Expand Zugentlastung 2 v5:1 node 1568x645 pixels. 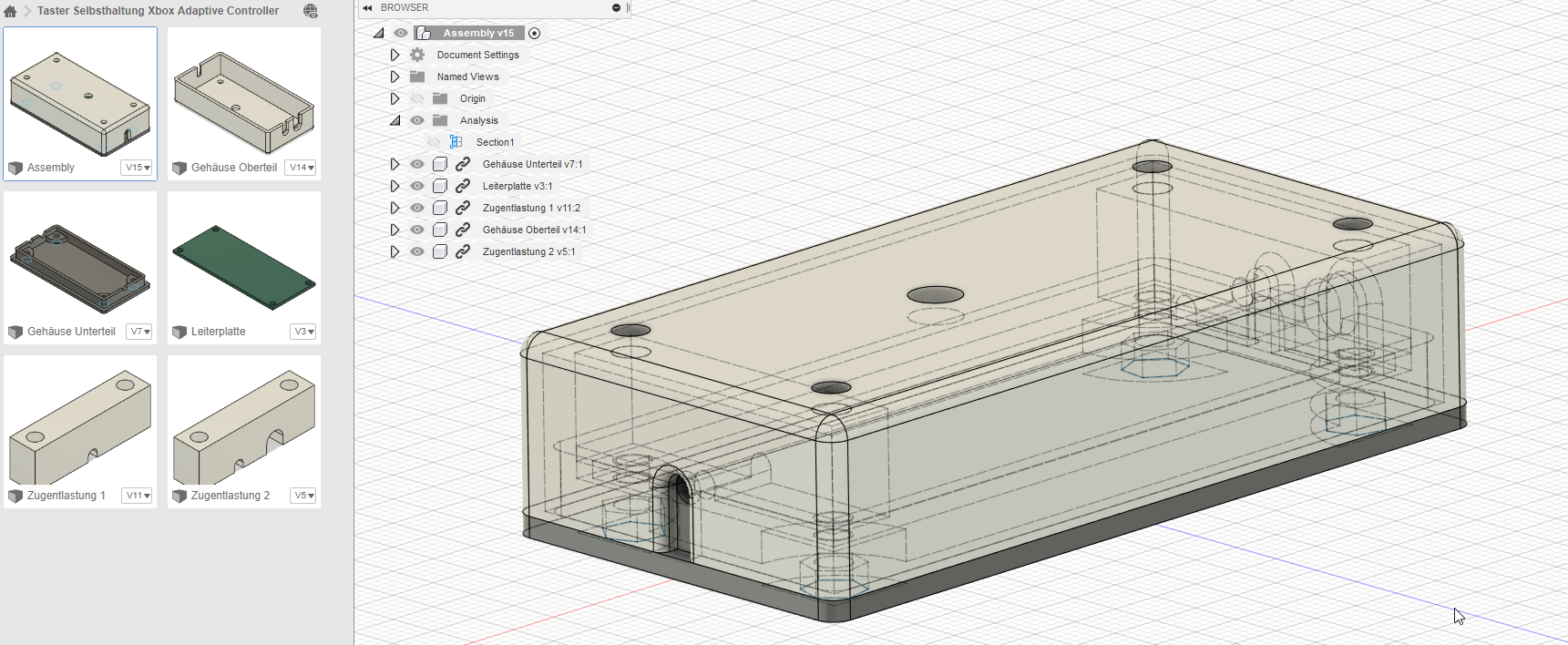(x=395, y=251)
